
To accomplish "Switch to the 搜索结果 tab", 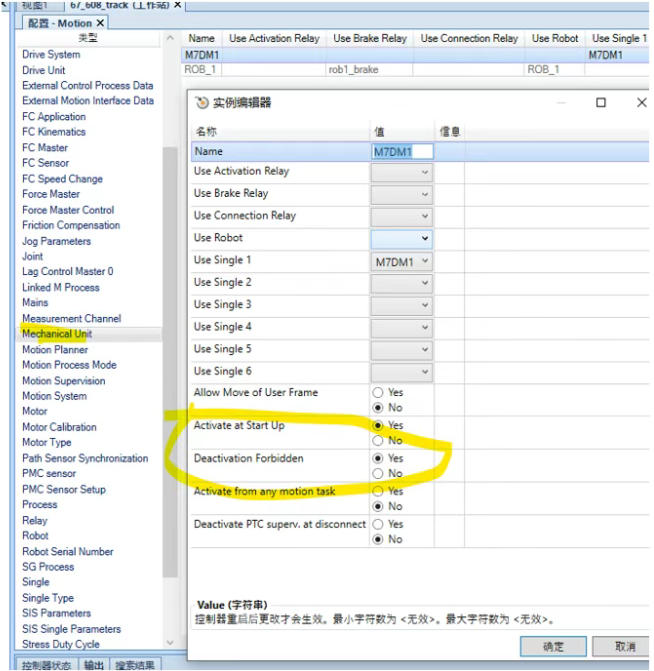I will [134, 664].
